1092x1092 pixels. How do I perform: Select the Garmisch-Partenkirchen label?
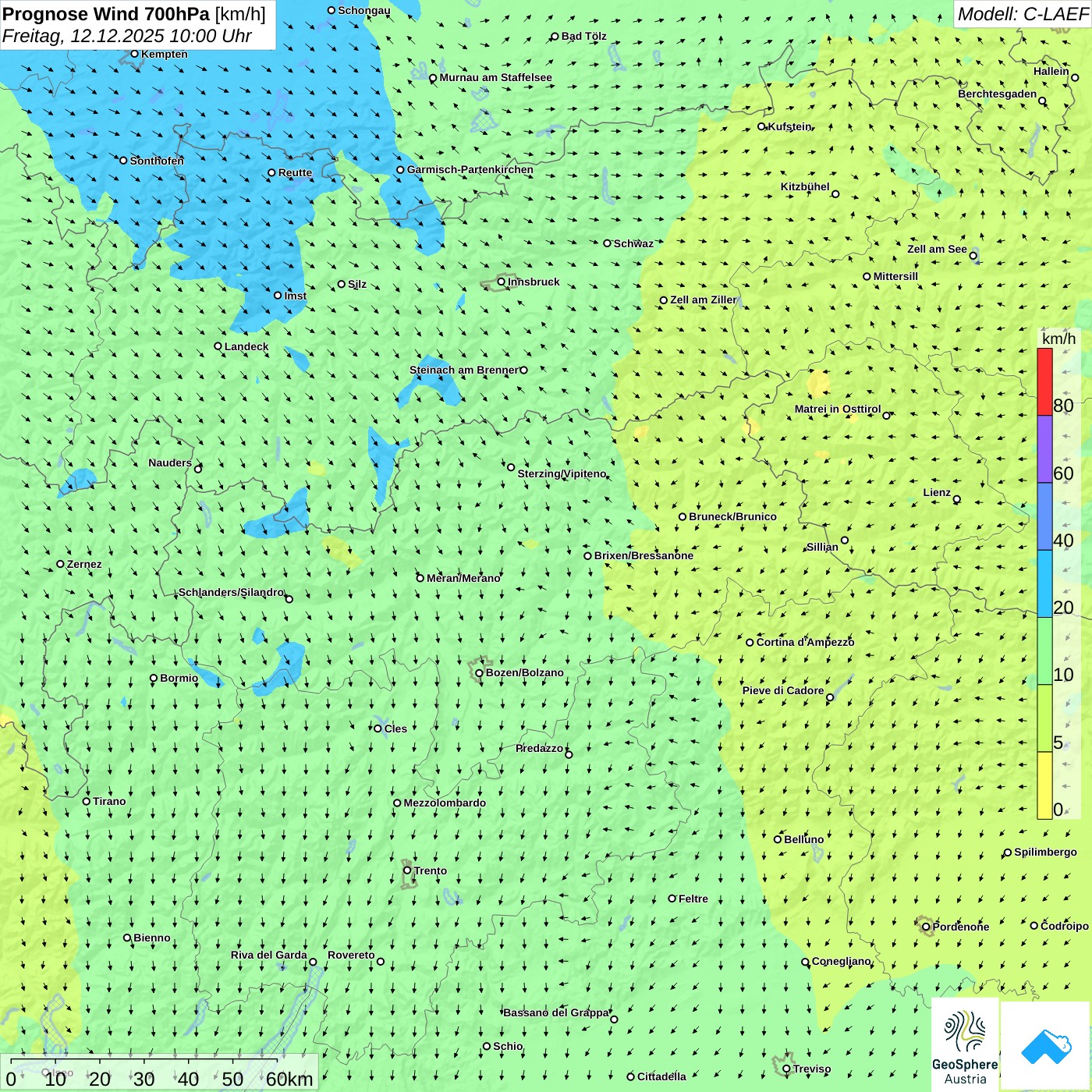(470, 169)
